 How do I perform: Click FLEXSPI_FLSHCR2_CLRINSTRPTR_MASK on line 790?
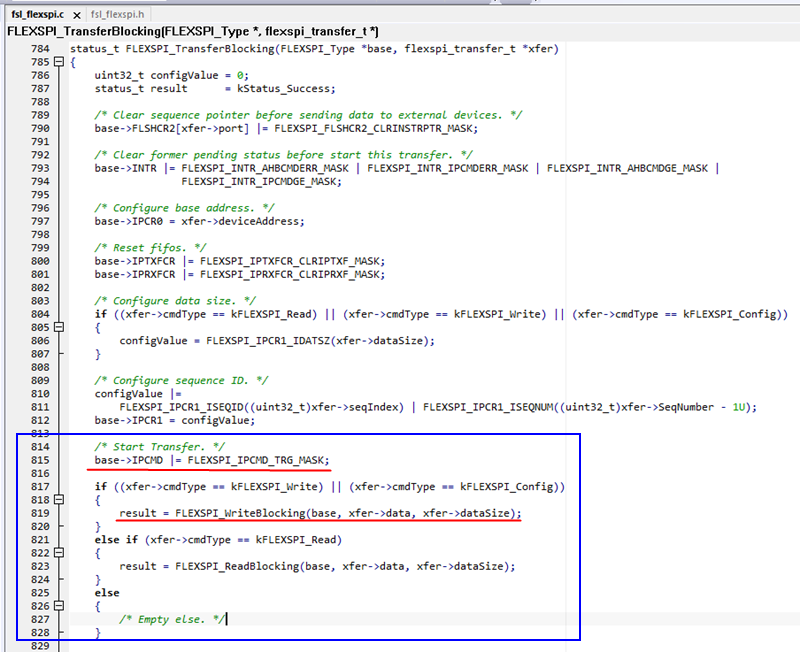tap(373, 129)
